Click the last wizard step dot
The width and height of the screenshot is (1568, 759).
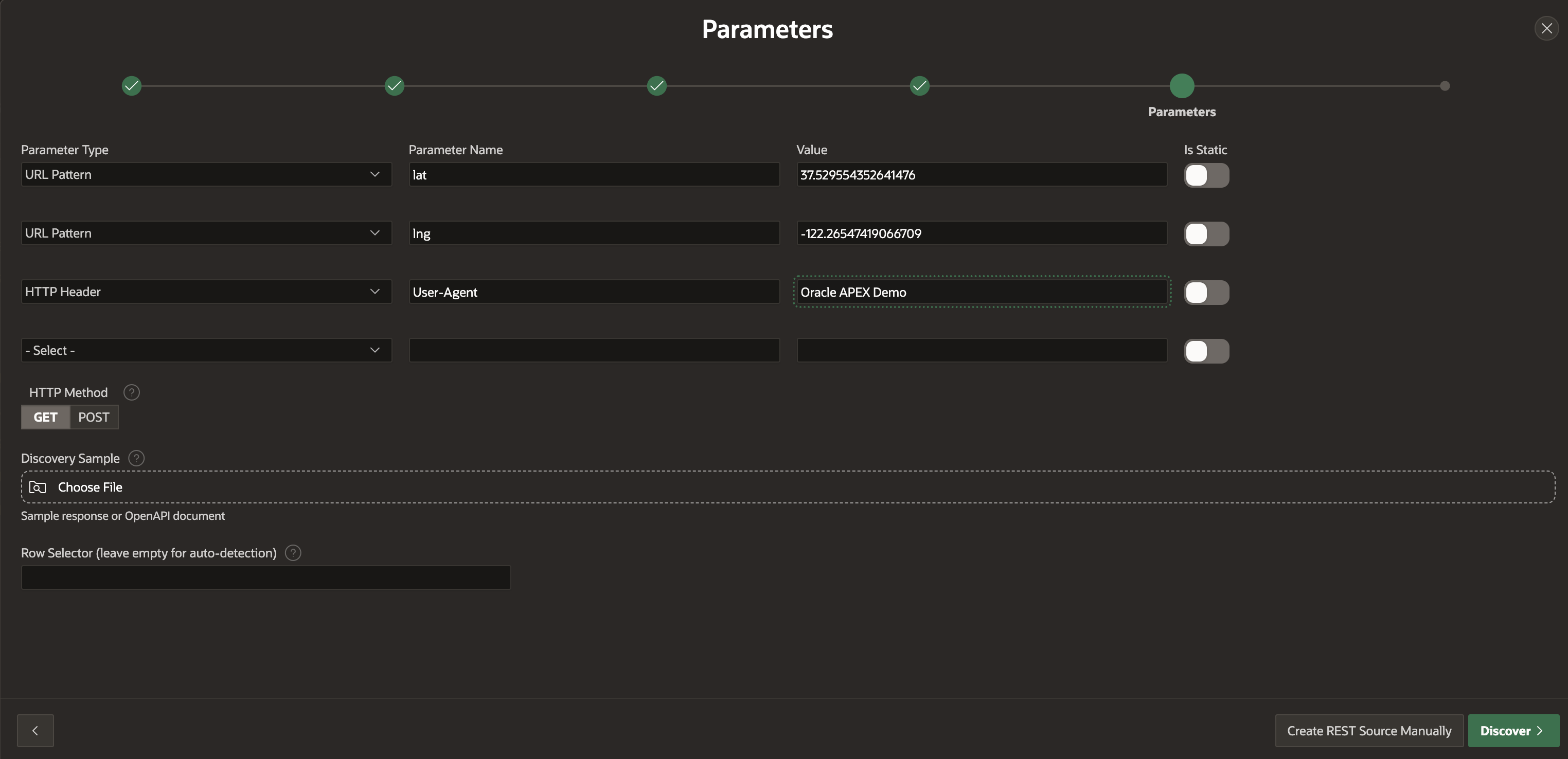[x=1445, y=86]
